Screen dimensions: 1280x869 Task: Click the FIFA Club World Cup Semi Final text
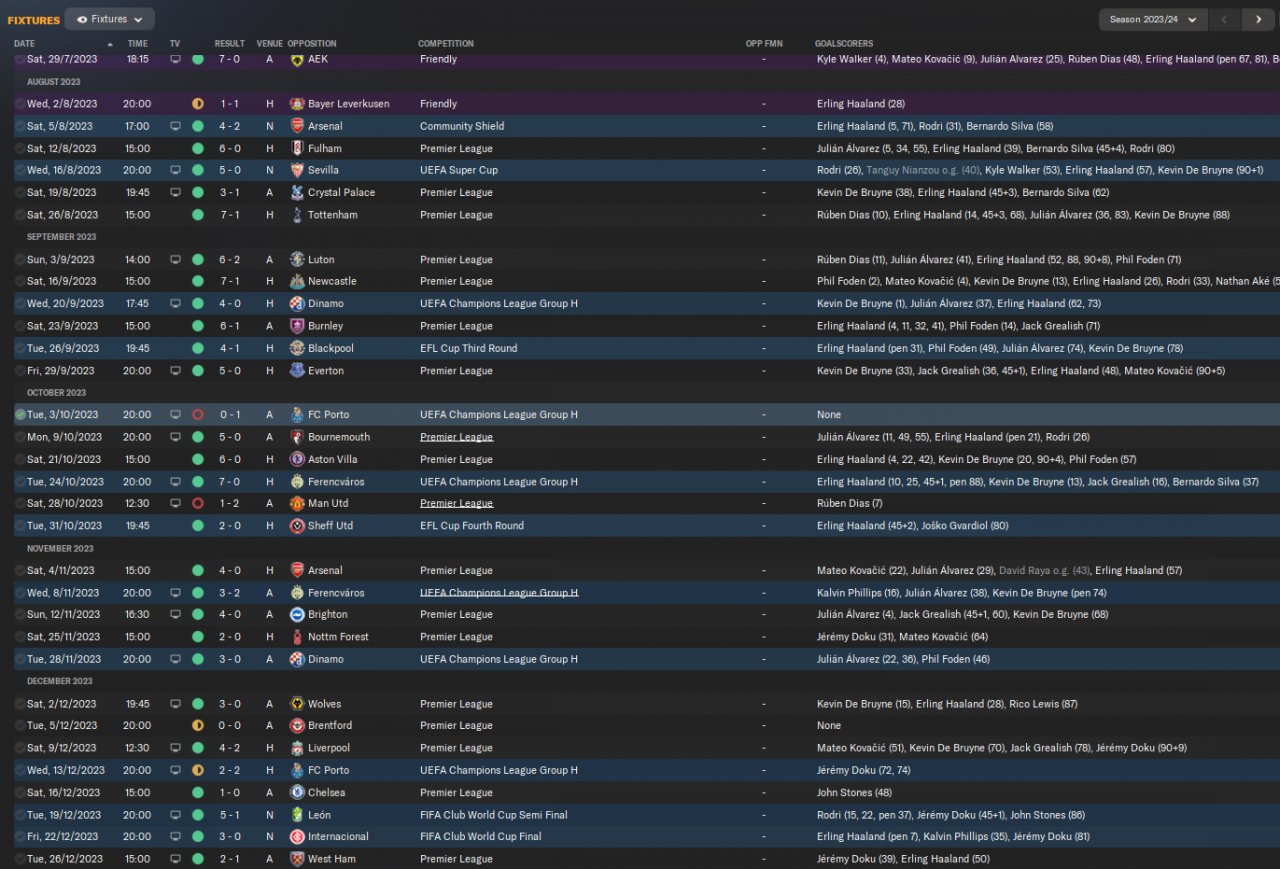point(494,815)
